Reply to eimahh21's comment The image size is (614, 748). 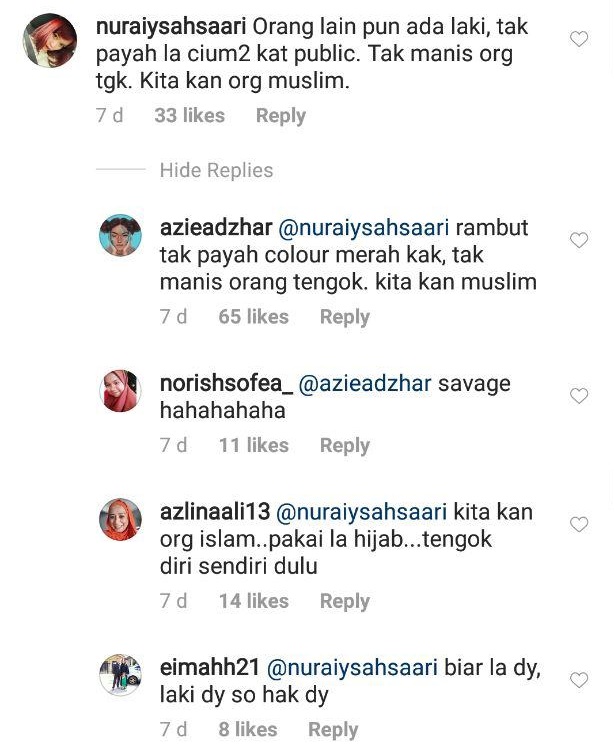point(333,730)
